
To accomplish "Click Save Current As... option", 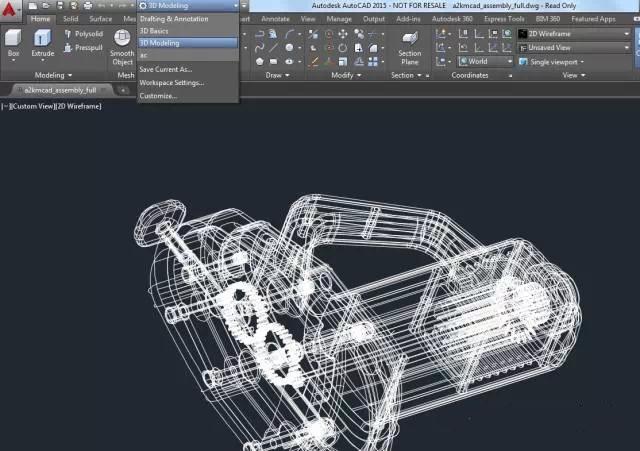I will pyautogui.click(x=166, y=69).
